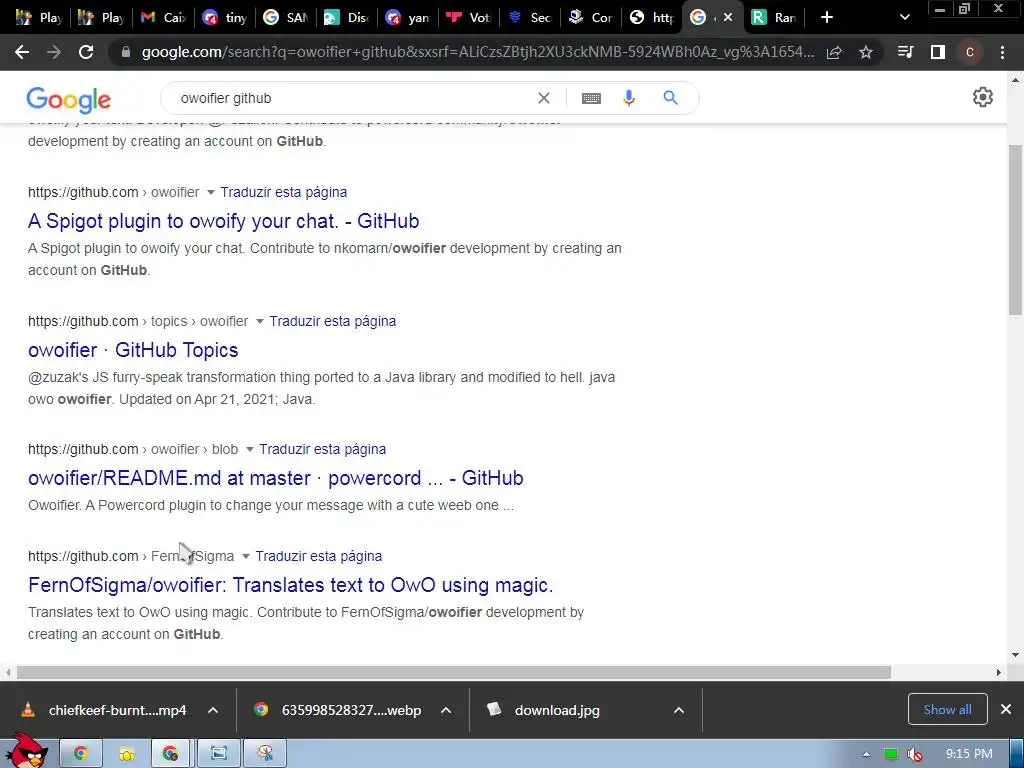Open Google quick settings gear
1024x768 pixels.
pyautogui.click(x=983, y=97)
